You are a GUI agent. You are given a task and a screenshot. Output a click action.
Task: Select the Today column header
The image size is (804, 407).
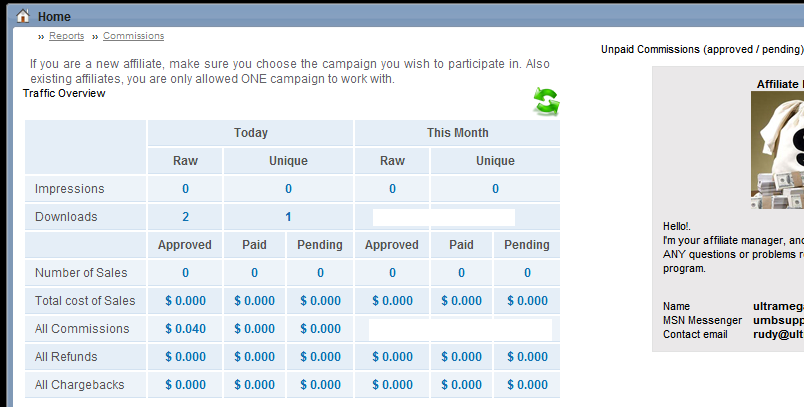tap(251, 133)
